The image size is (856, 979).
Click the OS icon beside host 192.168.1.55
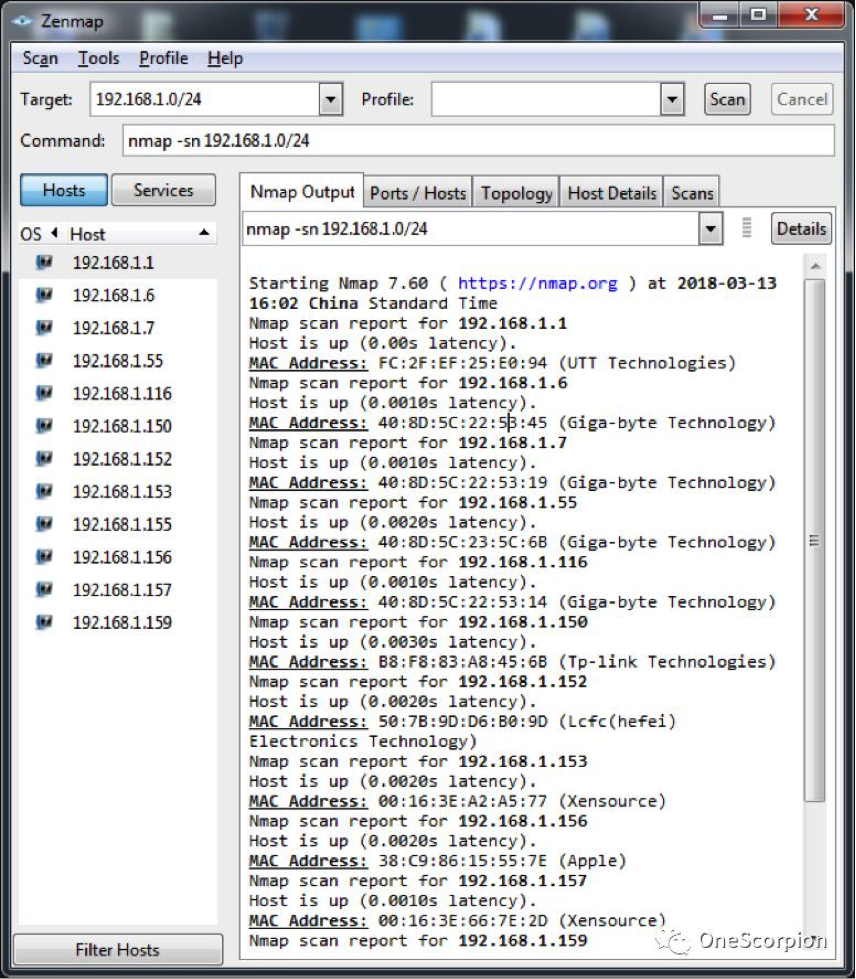pos(44,360)
